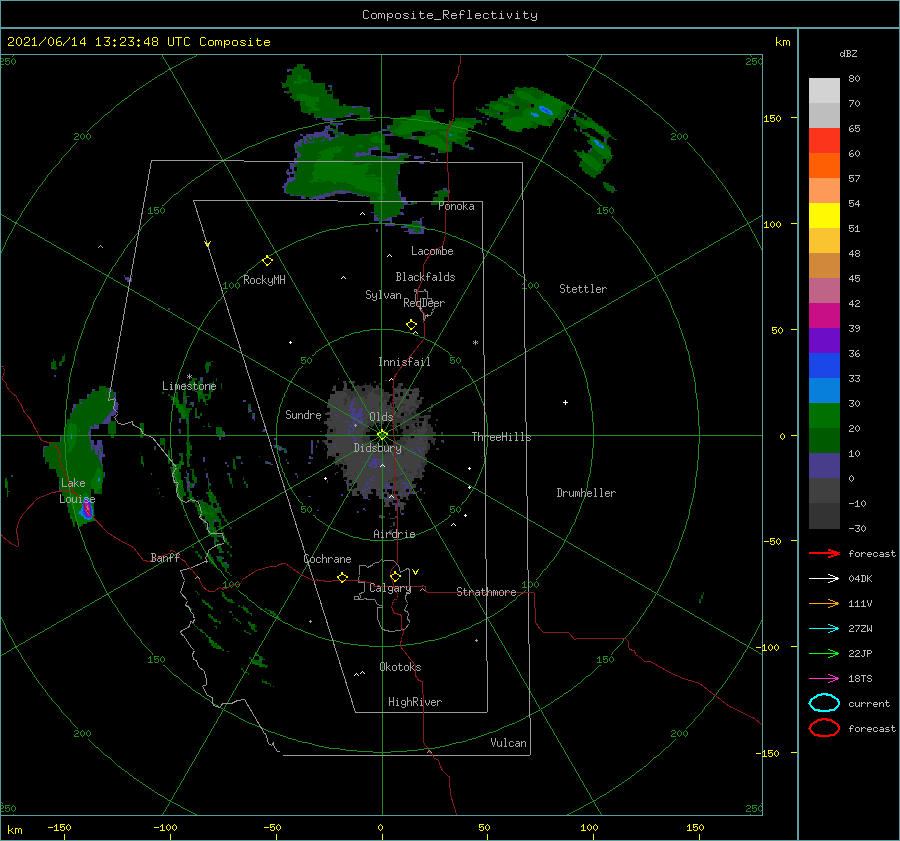Click the cyan 27ZW arrow in legend
This screenshot has width=900, height=841.
pyautogui.click(x=824, y=629)
